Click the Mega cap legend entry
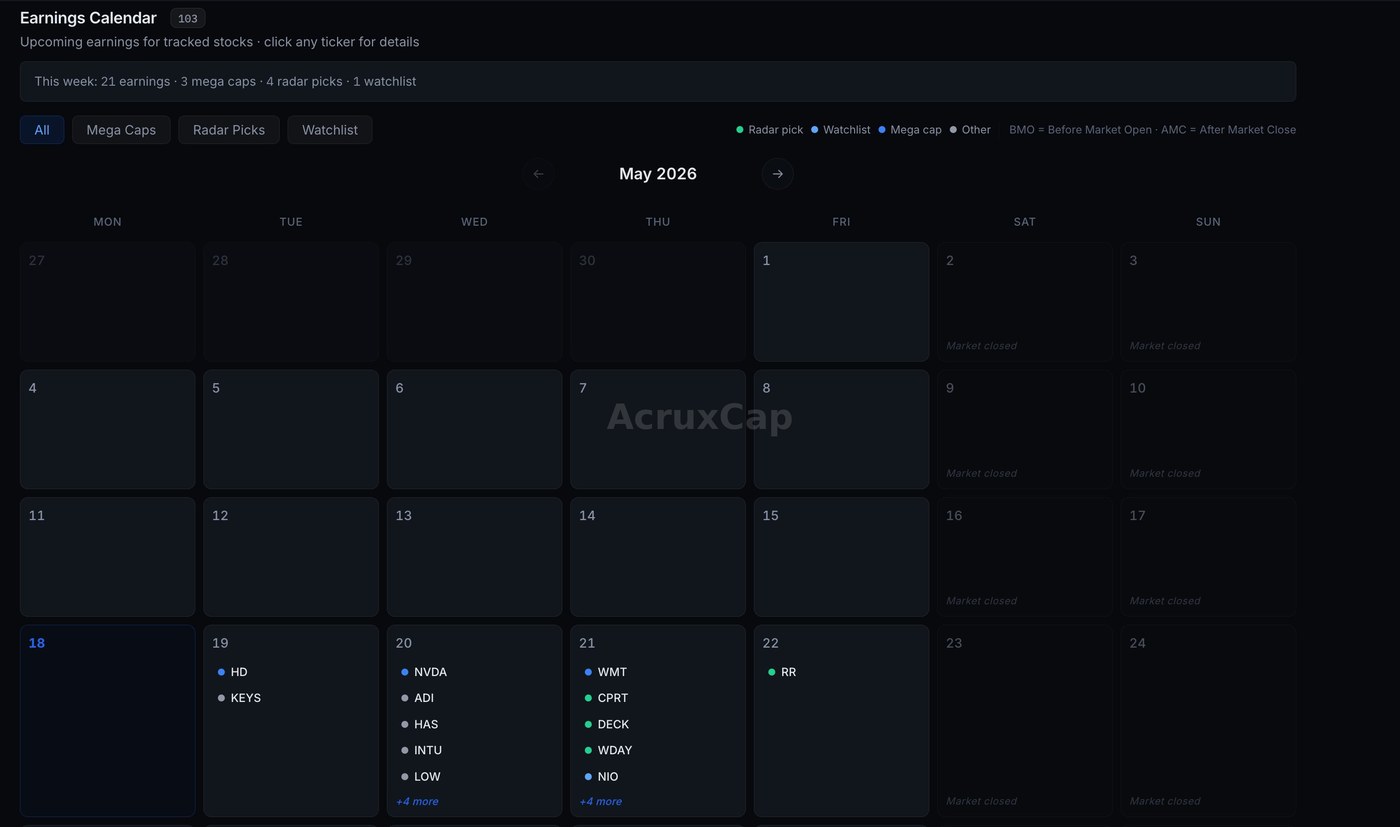The height and width of the screenshot is (827, 1400). (x=910, y=130)
